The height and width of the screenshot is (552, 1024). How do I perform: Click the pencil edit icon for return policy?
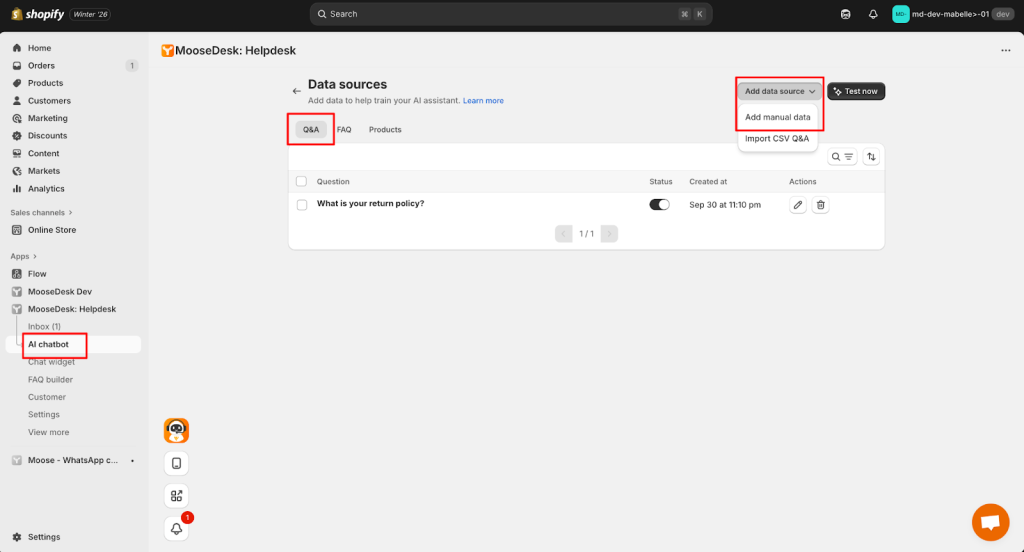coord(798,205)
